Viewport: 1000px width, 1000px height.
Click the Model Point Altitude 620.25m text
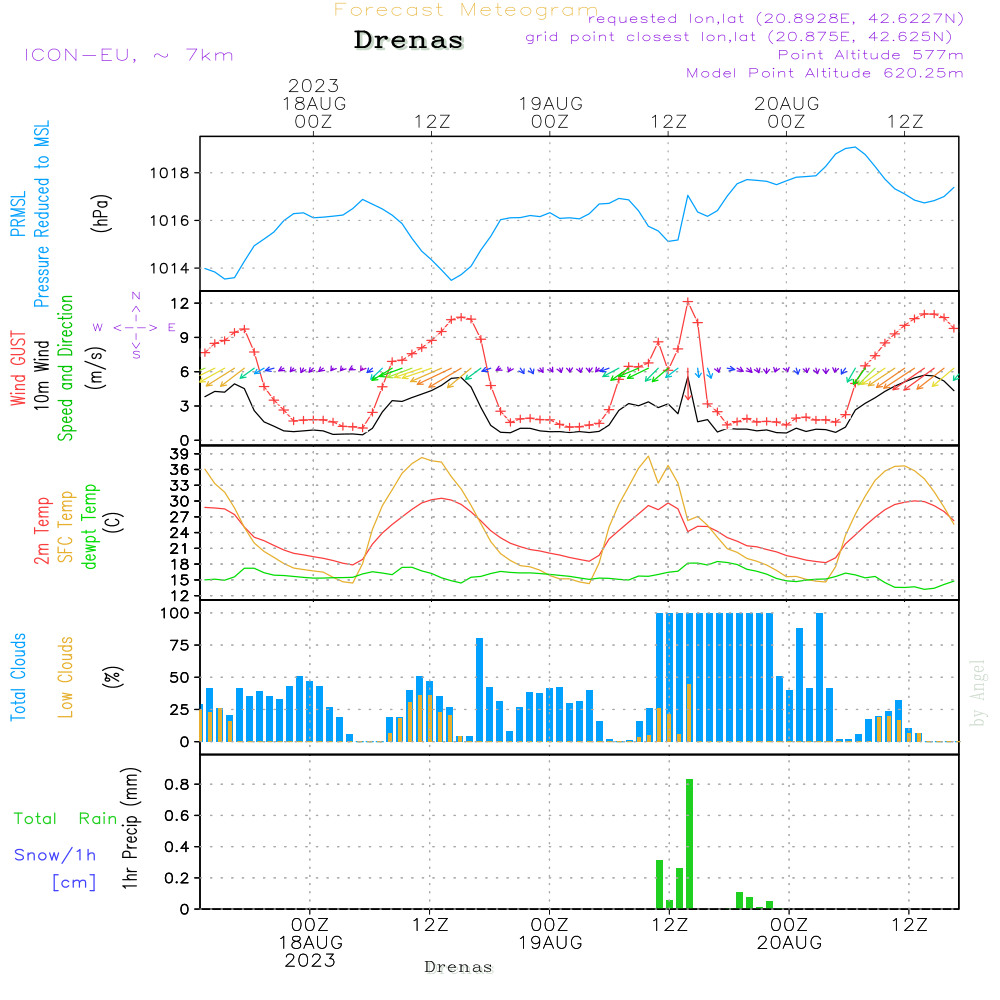[825, 73]
